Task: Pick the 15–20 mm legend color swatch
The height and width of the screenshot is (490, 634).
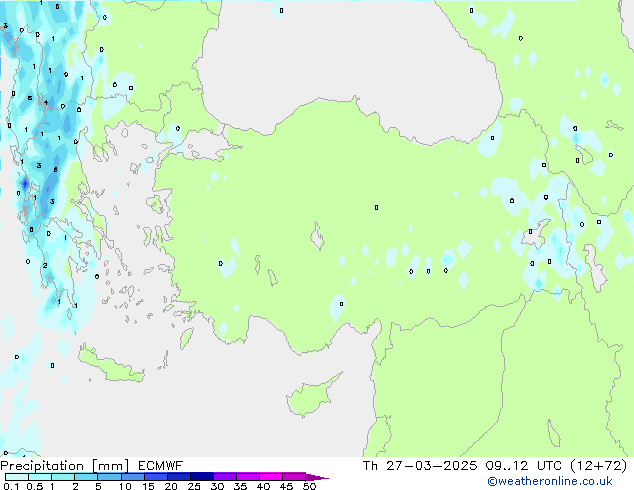Action: (x=156, y=477)
